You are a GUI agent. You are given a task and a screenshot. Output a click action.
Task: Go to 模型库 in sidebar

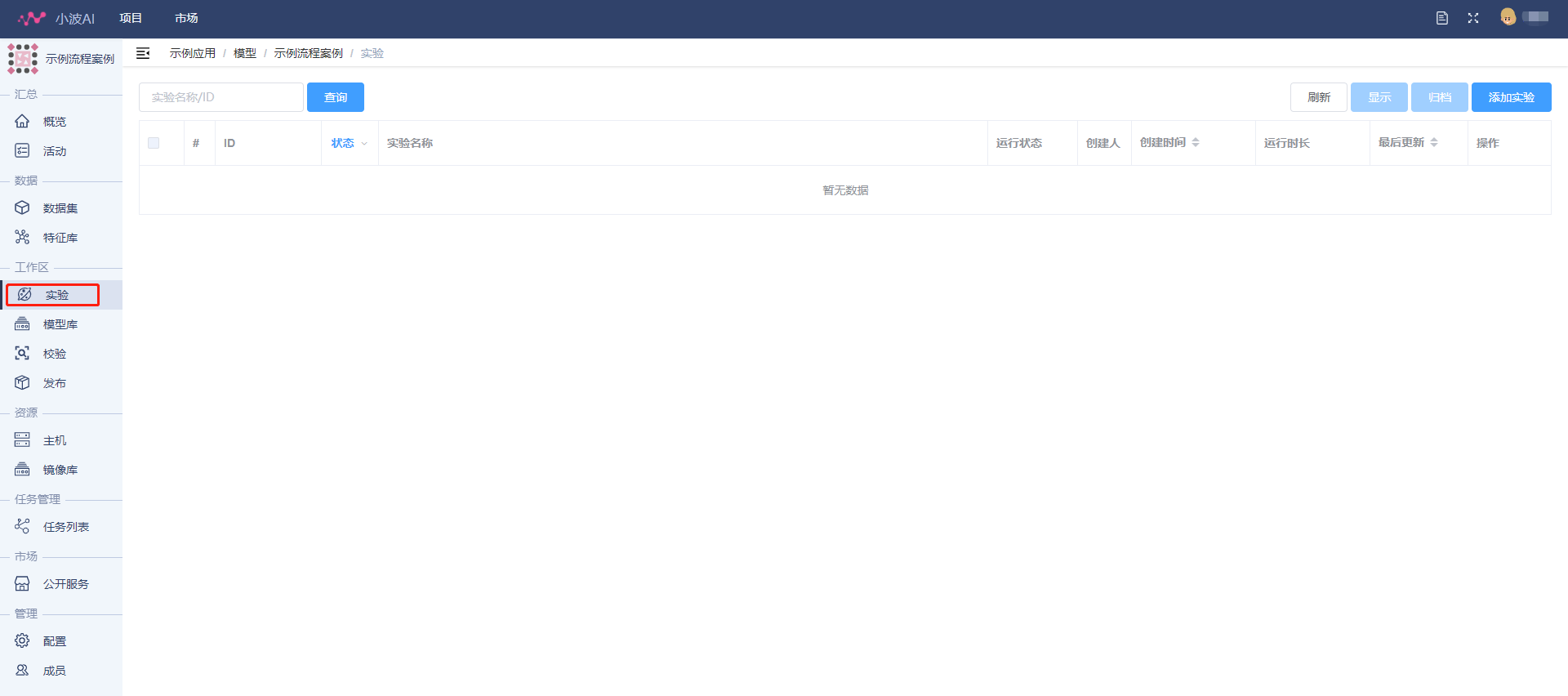tap(62, 323)
